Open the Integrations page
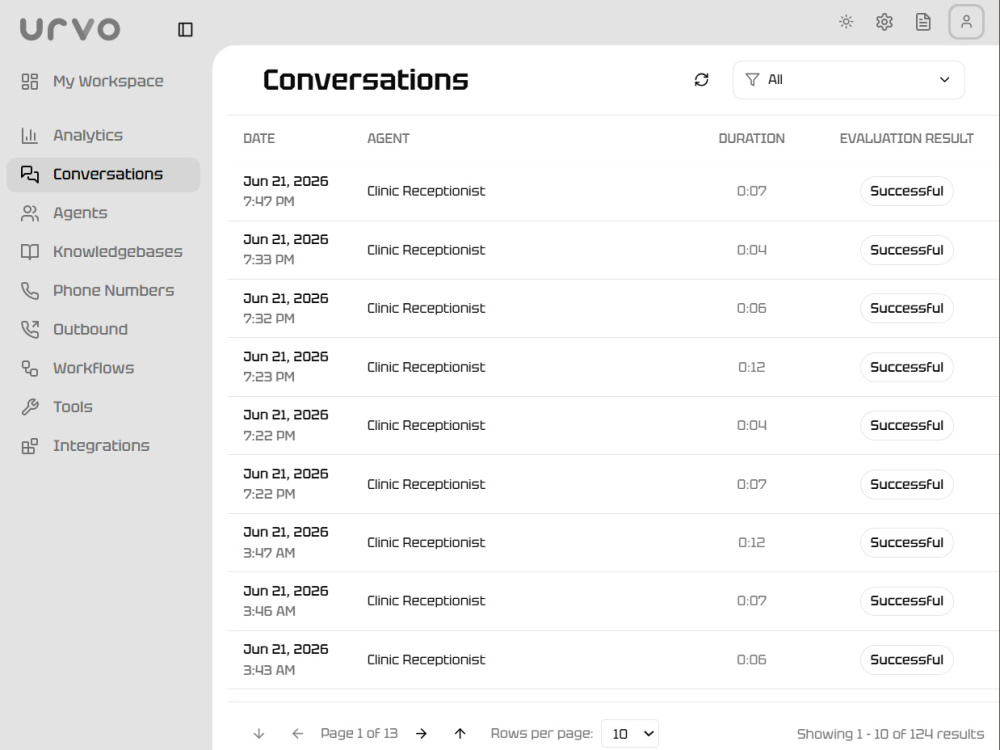The width and height of the screenshot is (1000, 750). tap(103, 446)
